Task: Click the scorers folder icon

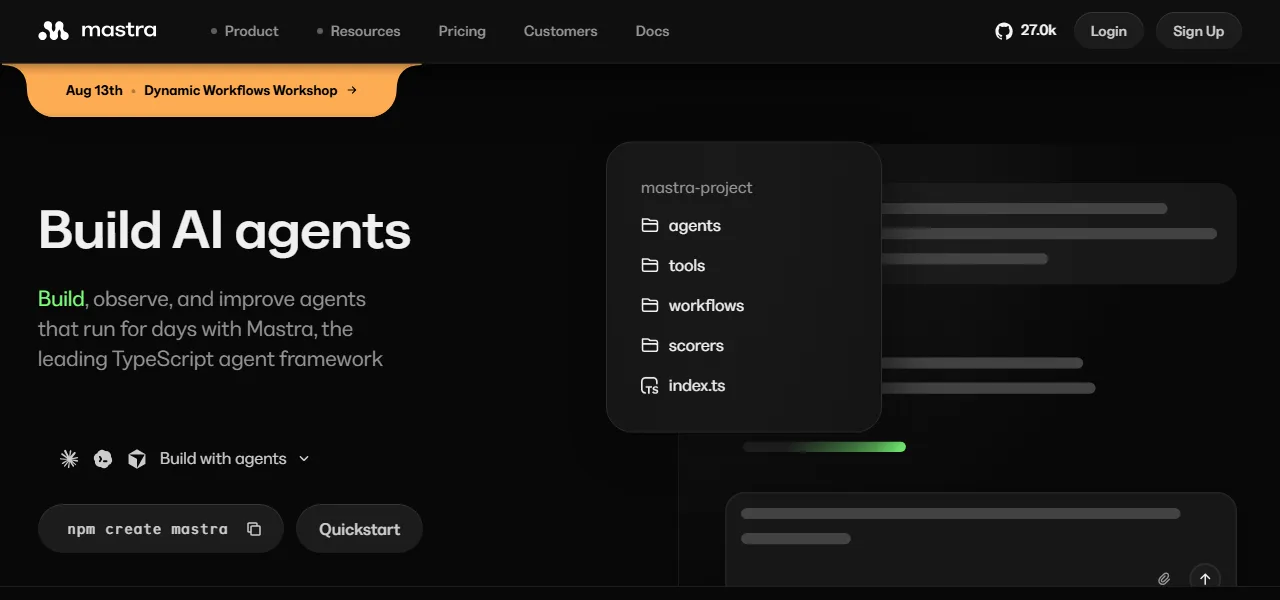Action: coord(650,345)
